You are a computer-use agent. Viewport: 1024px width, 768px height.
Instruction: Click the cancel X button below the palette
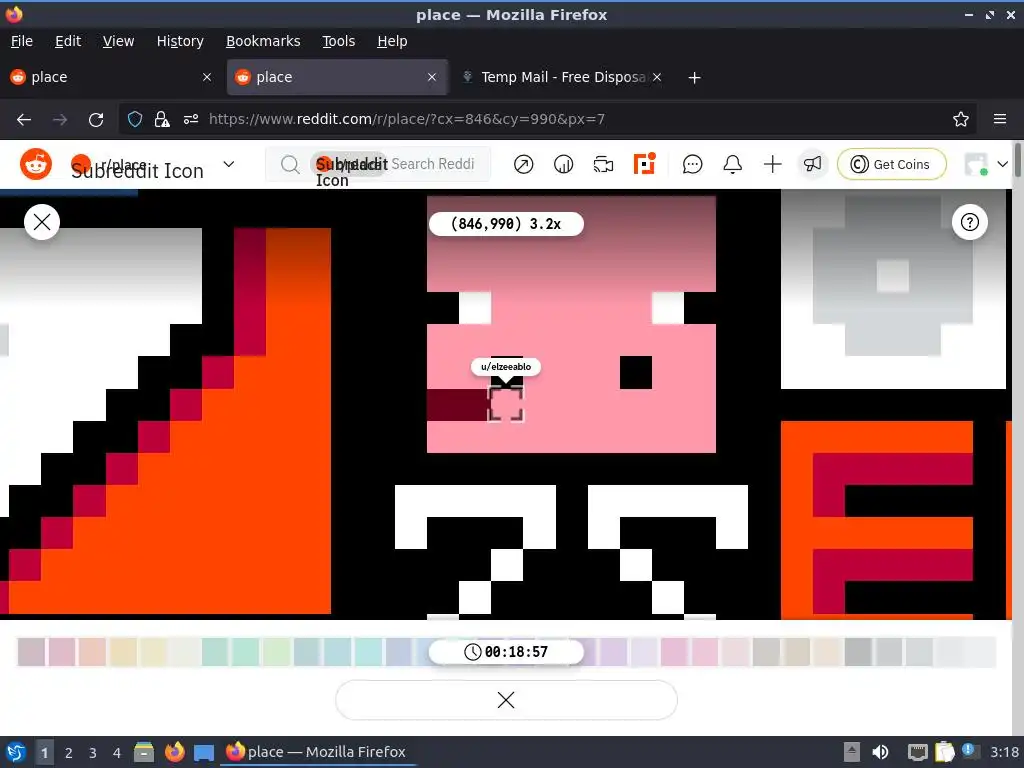(506, 700)
